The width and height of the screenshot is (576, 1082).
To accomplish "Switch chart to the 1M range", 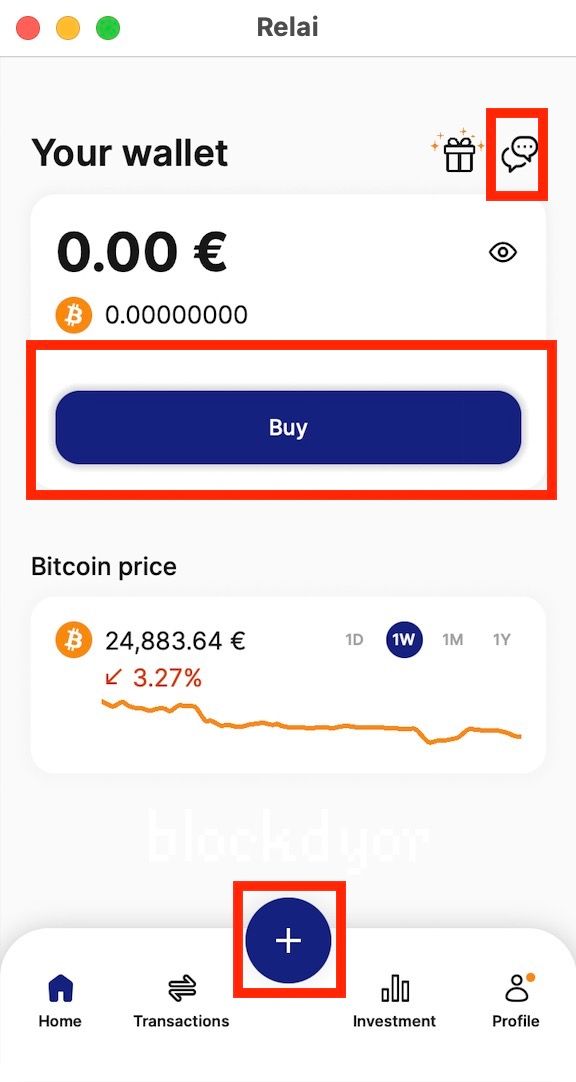I will [453, 640].
